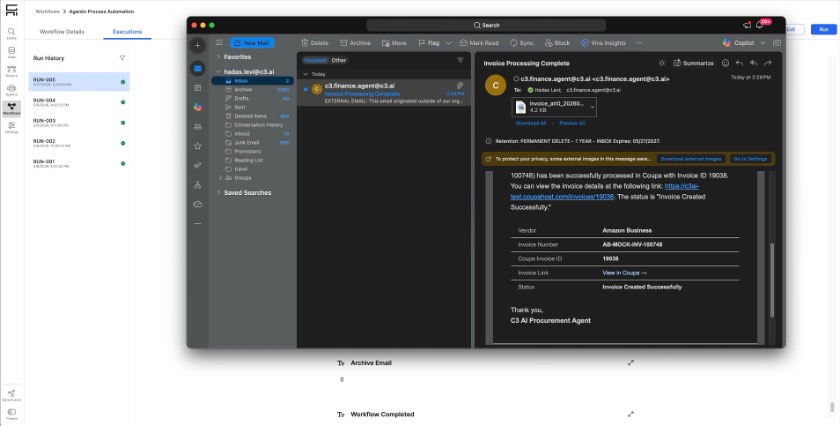Click the Move toolbar button
The height and width of the screenshot is (426, 840).
(x=394, y=43)
